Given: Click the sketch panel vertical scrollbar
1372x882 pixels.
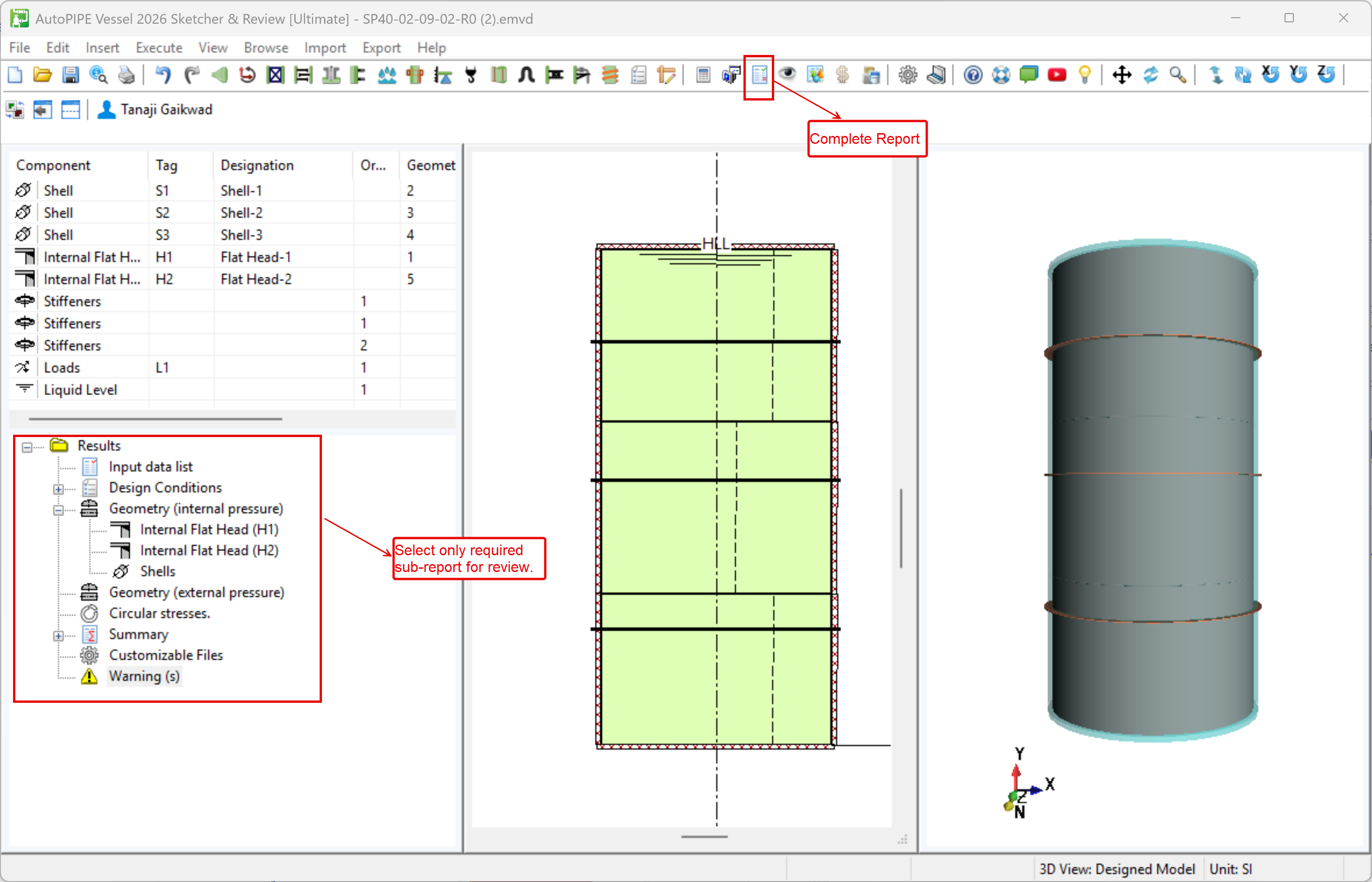Looking at the screenshot, I should 902,528.
